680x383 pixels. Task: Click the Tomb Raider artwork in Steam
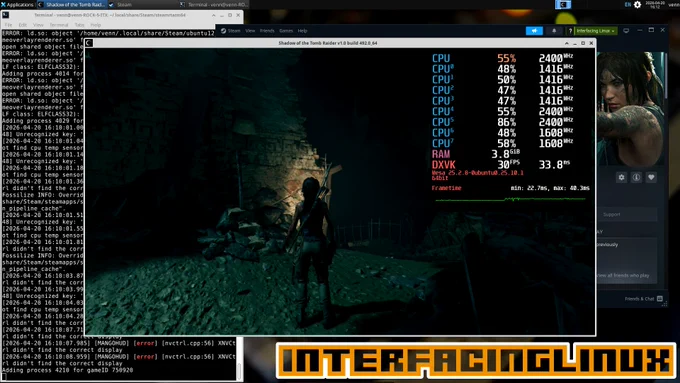(x=631, y=108)
